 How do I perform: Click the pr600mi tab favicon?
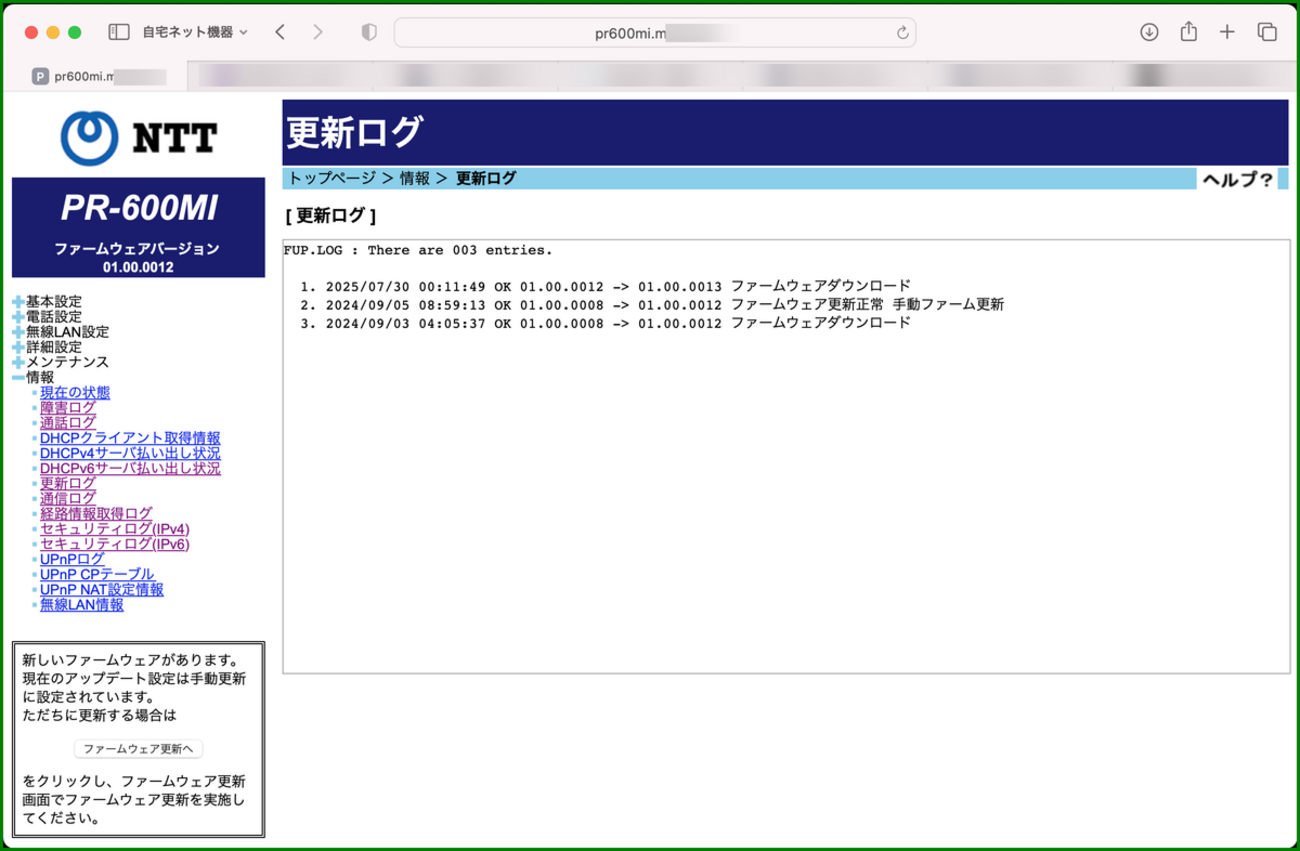(41, 76)
